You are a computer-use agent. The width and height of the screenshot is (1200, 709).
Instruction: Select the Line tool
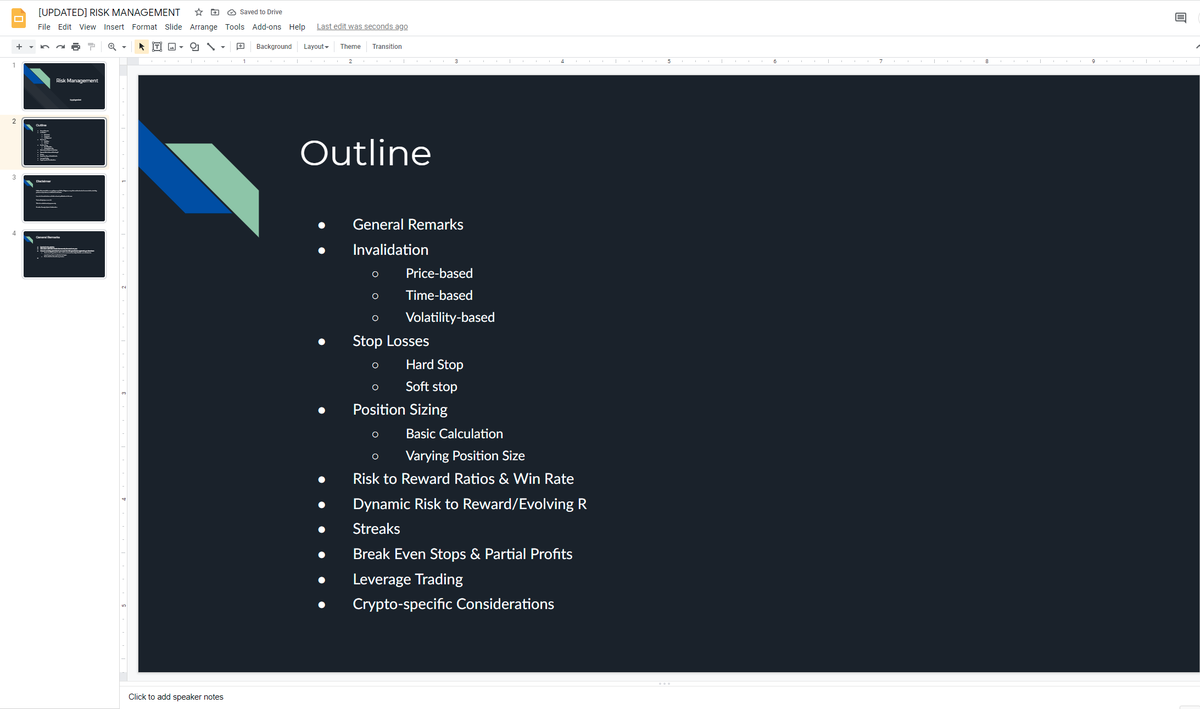(x=211, y=46)
